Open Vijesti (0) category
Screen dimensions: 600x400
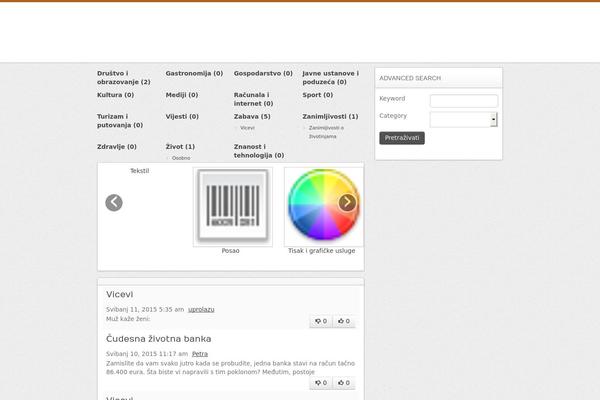click(182, 116)
